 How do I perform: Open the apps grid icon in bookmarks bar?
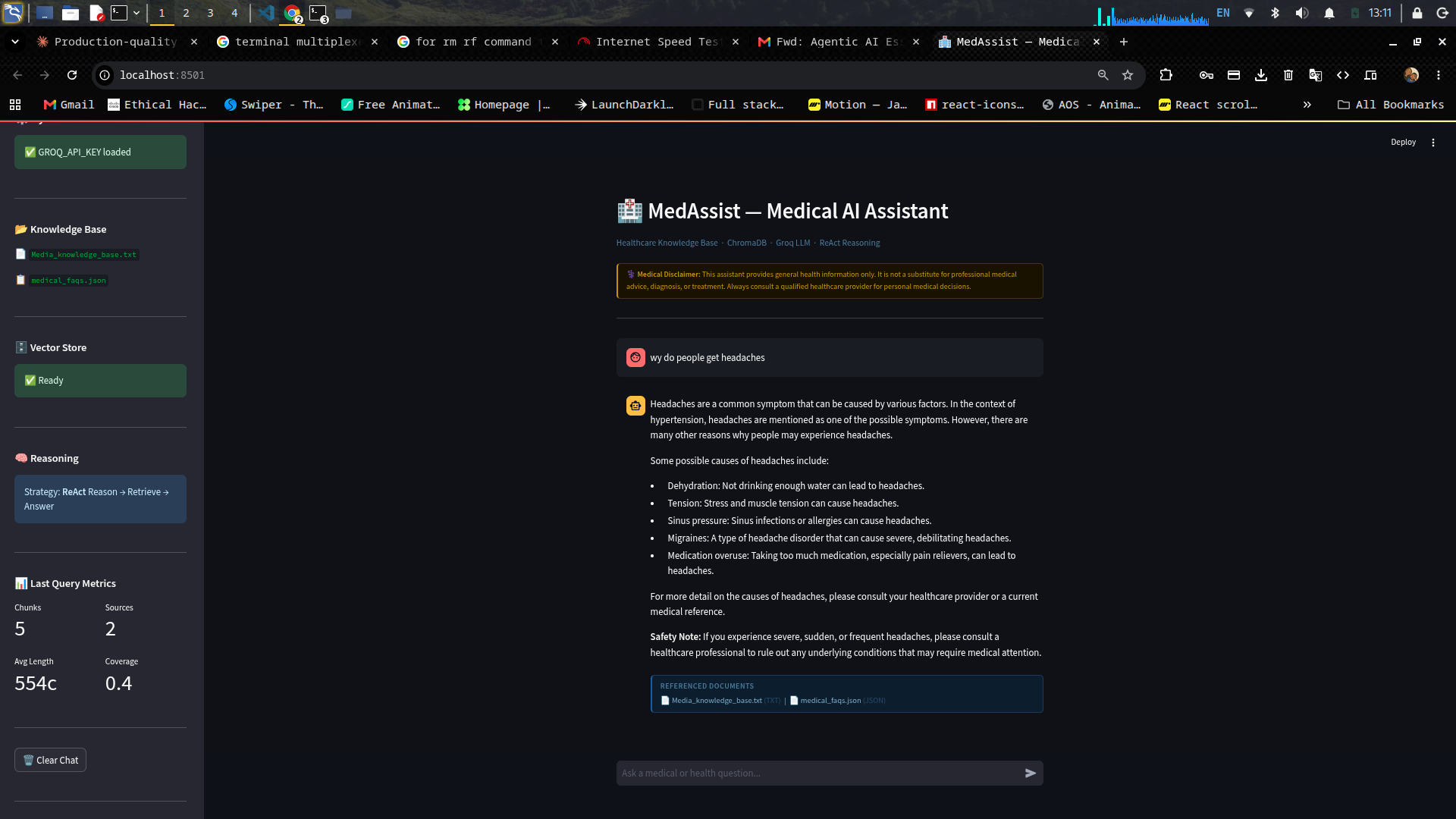pyautogui.click(x=15, y=105)
